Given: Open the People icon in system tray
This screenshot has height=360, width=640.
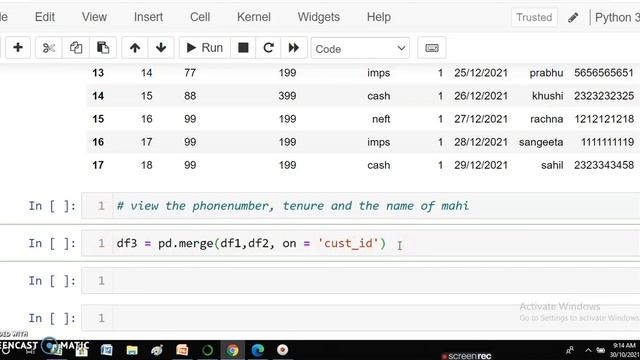Looking at the screenshot, I should coord(569,350).
